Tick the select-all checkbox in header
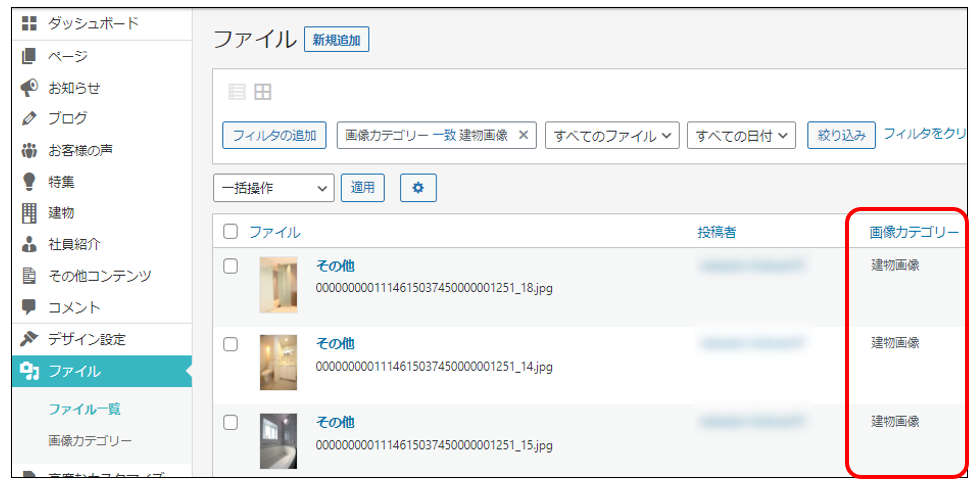Image resolution: width=980 pixels, height=488 pixels. click(231, 232)
